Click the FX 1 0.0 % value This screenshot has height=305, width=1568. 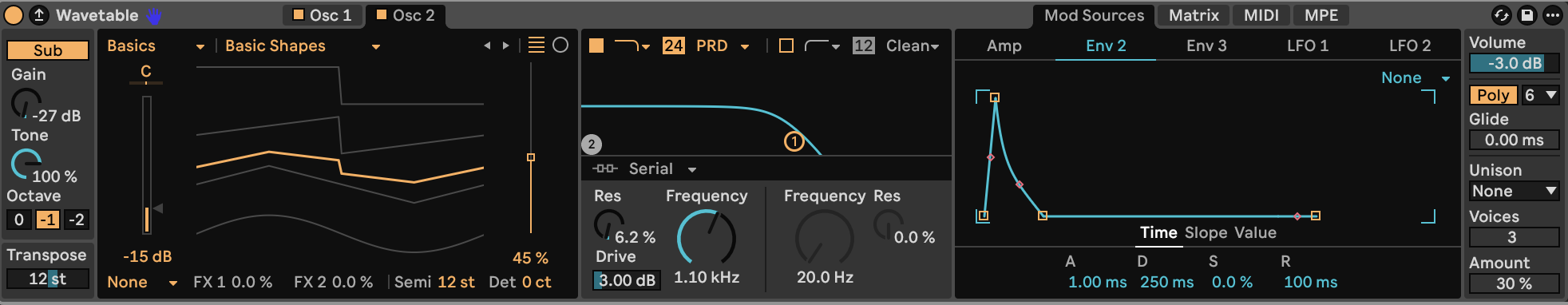tap(251, 282)
